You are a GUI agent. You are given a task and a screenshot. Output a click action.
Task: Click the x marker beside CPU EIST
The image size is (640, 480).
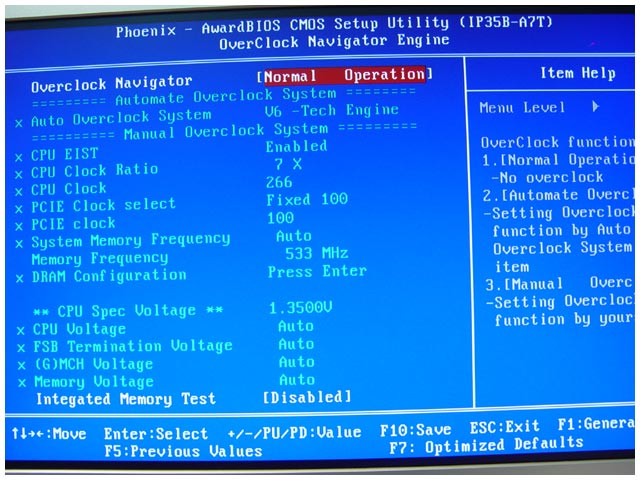[19, 157]
